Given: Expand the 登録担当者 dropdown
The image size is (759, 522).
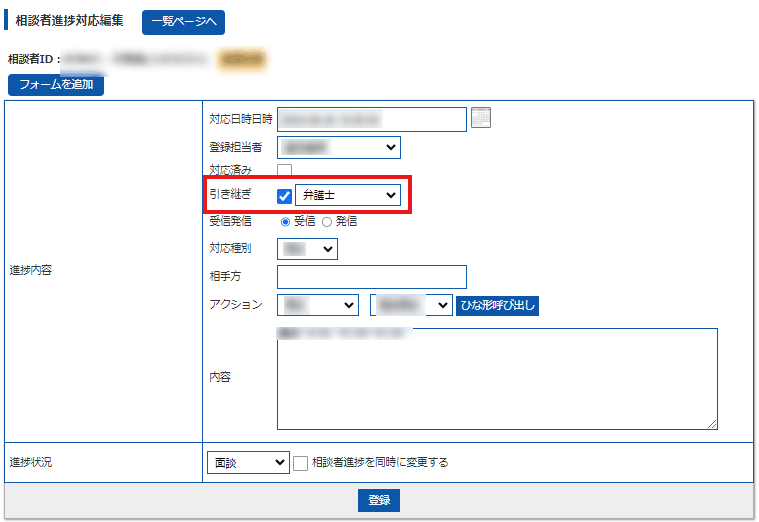Looking at the screenshot, I should [338, 147].
